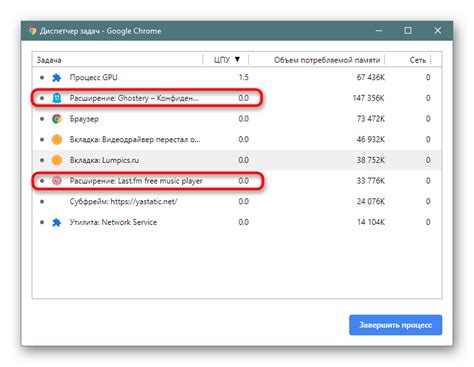Click memory value 33 776K
The image size is (474, 367).
(x=371, y=181)
